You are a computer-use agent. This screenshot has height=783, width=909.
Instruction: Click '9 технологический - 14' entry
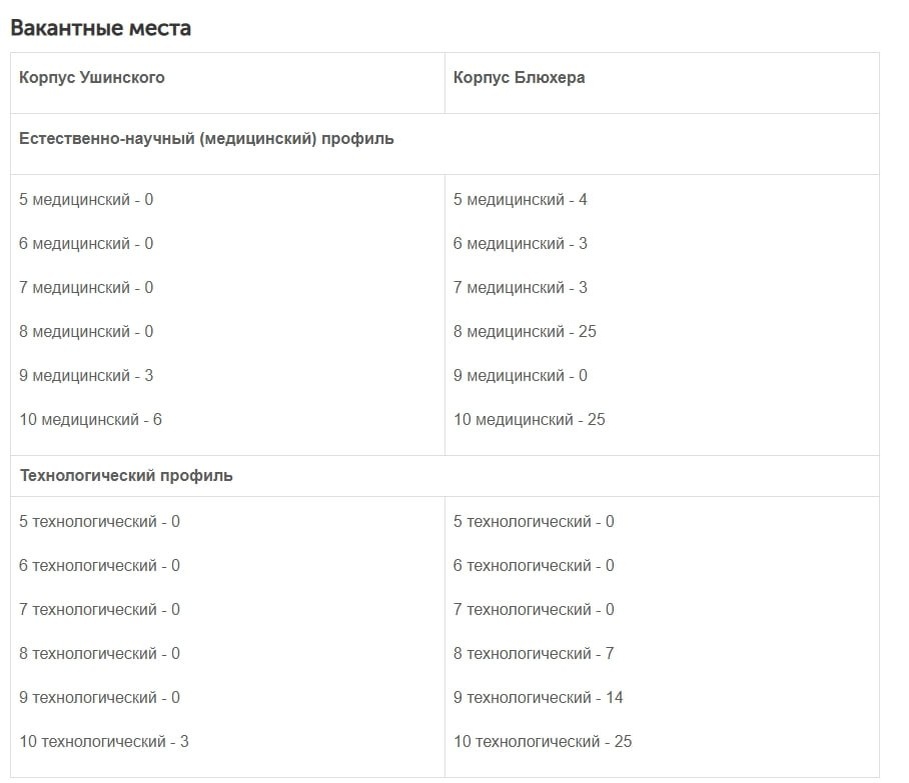[538, 698]
